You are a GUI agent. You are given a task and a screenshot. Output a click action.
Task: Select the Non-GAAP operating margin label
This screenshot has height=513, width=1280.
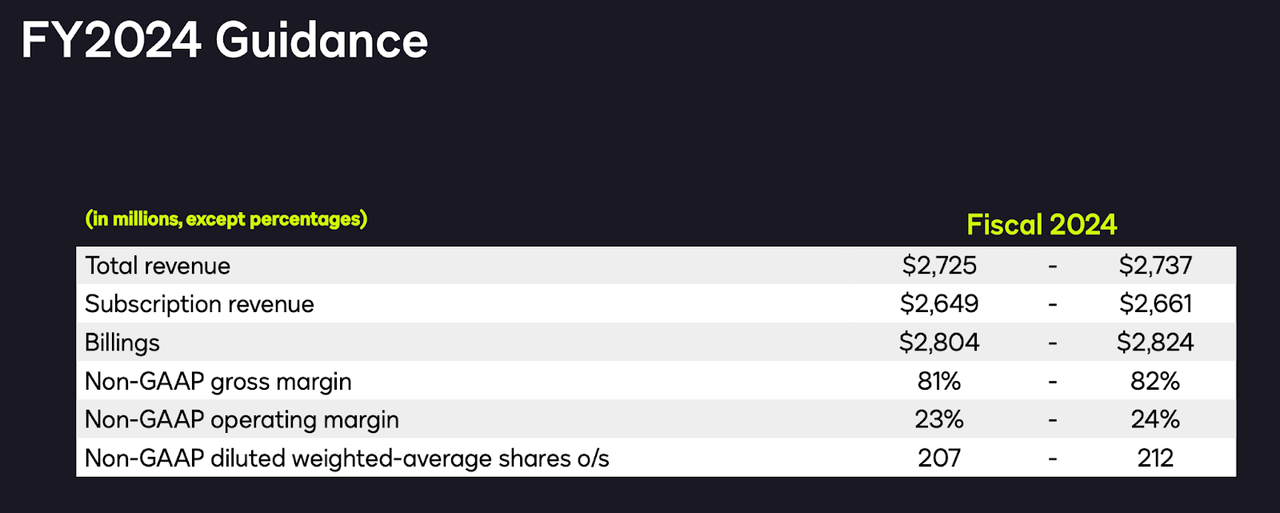[x=242, y=420]
